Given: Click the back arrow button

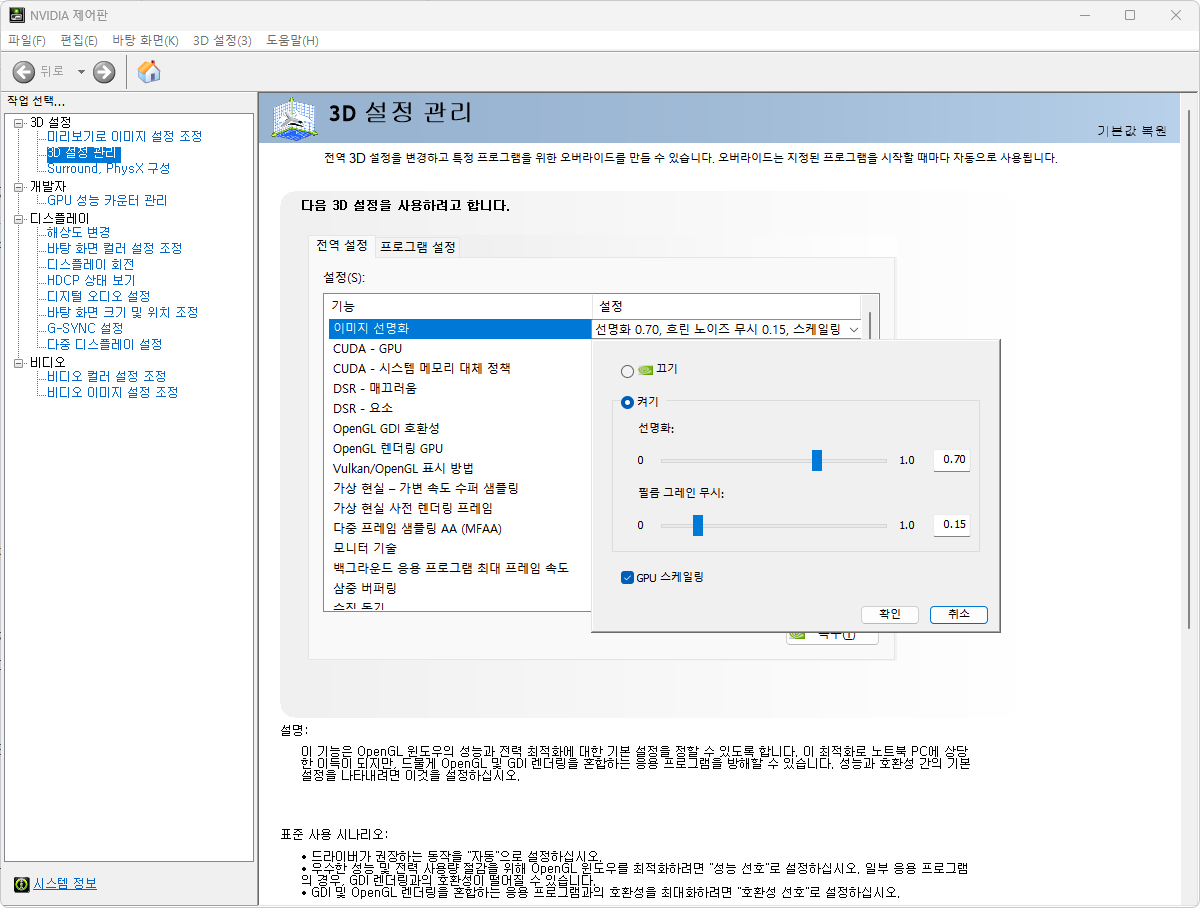Looking at the screenshot, I should [24, 71].
